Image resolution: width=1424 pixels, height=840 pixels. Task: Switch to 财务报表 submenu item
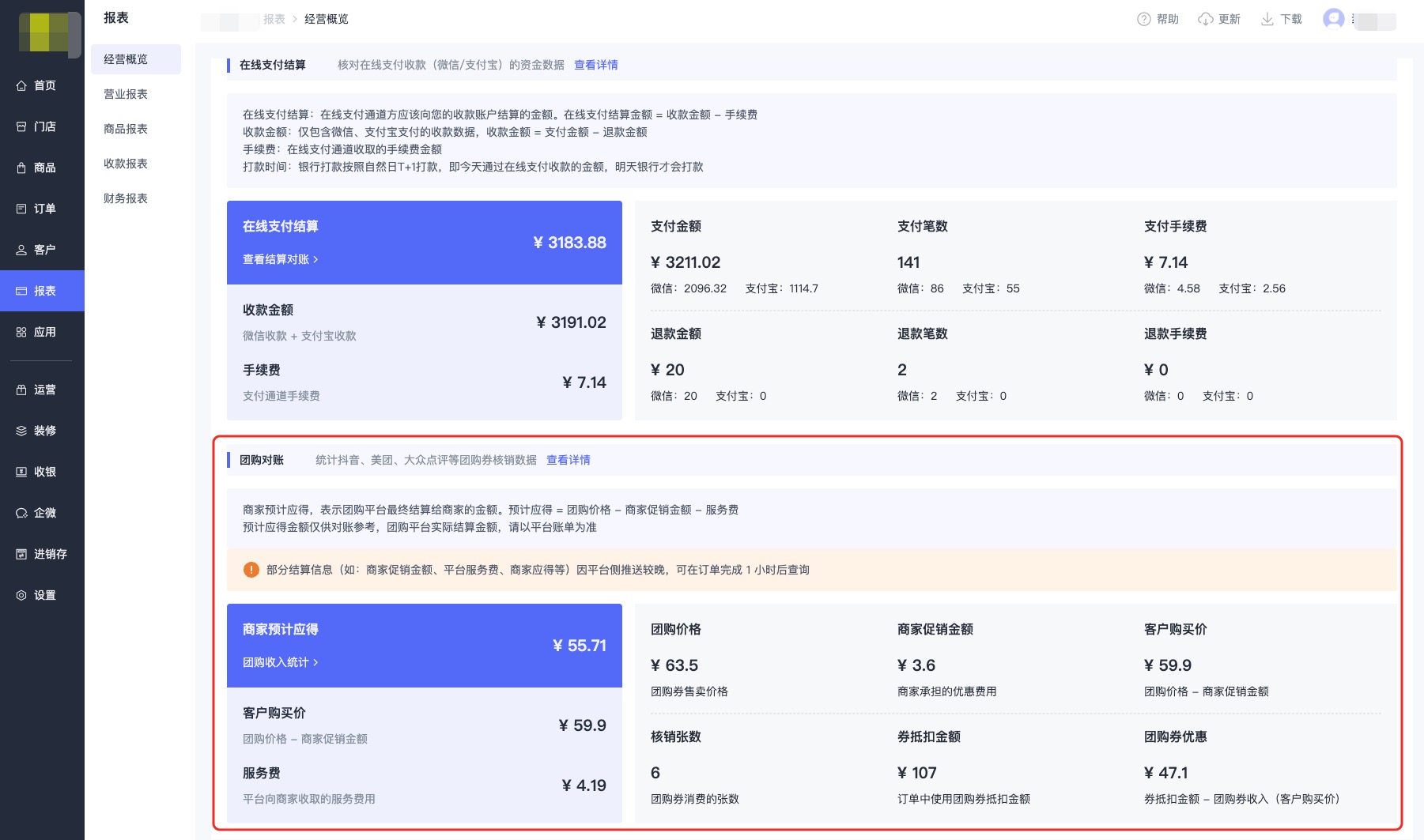pyautogui.click(x=126, y=198)
